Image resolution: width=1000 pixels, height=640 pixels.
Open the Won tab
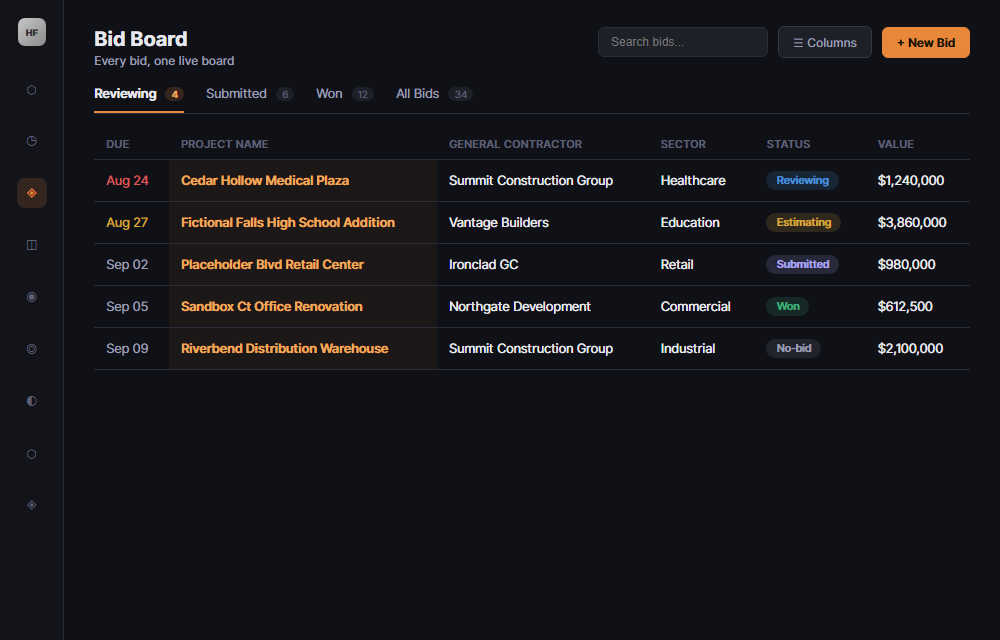[344, 94]
